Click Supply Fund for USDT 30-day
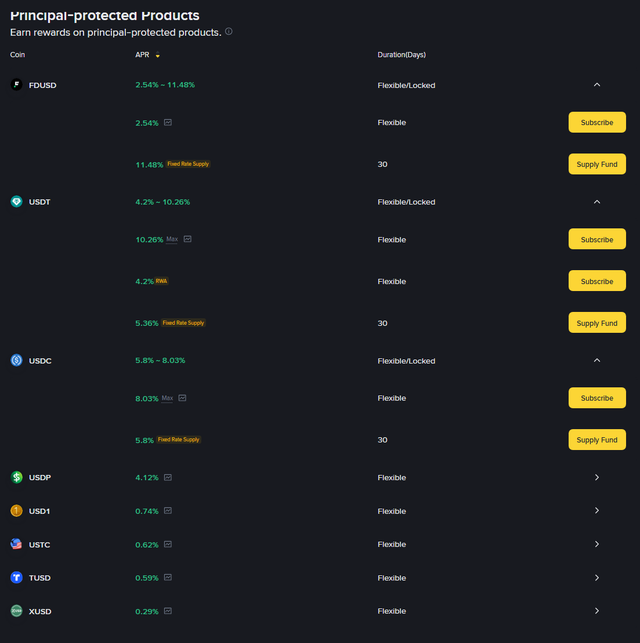This screenshot has height=643, width=640. [597, 323]
